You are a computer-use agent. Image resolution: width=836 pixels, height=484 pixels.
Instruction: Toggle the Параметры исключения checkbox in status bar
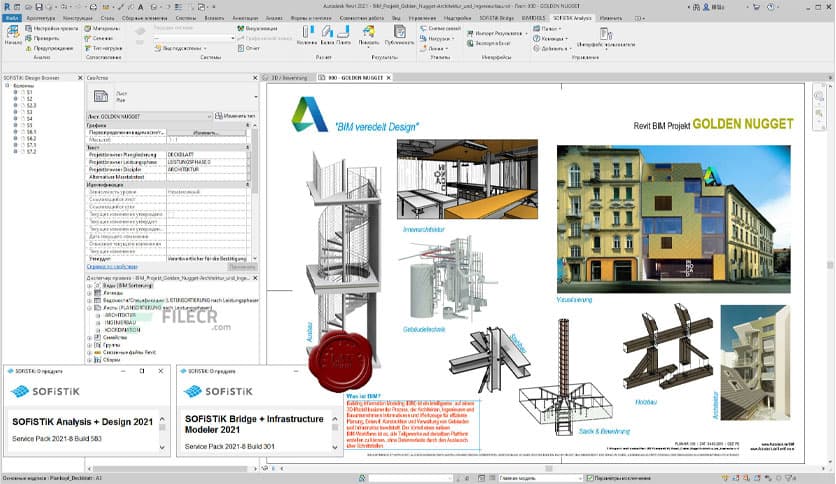coord(590,478)
